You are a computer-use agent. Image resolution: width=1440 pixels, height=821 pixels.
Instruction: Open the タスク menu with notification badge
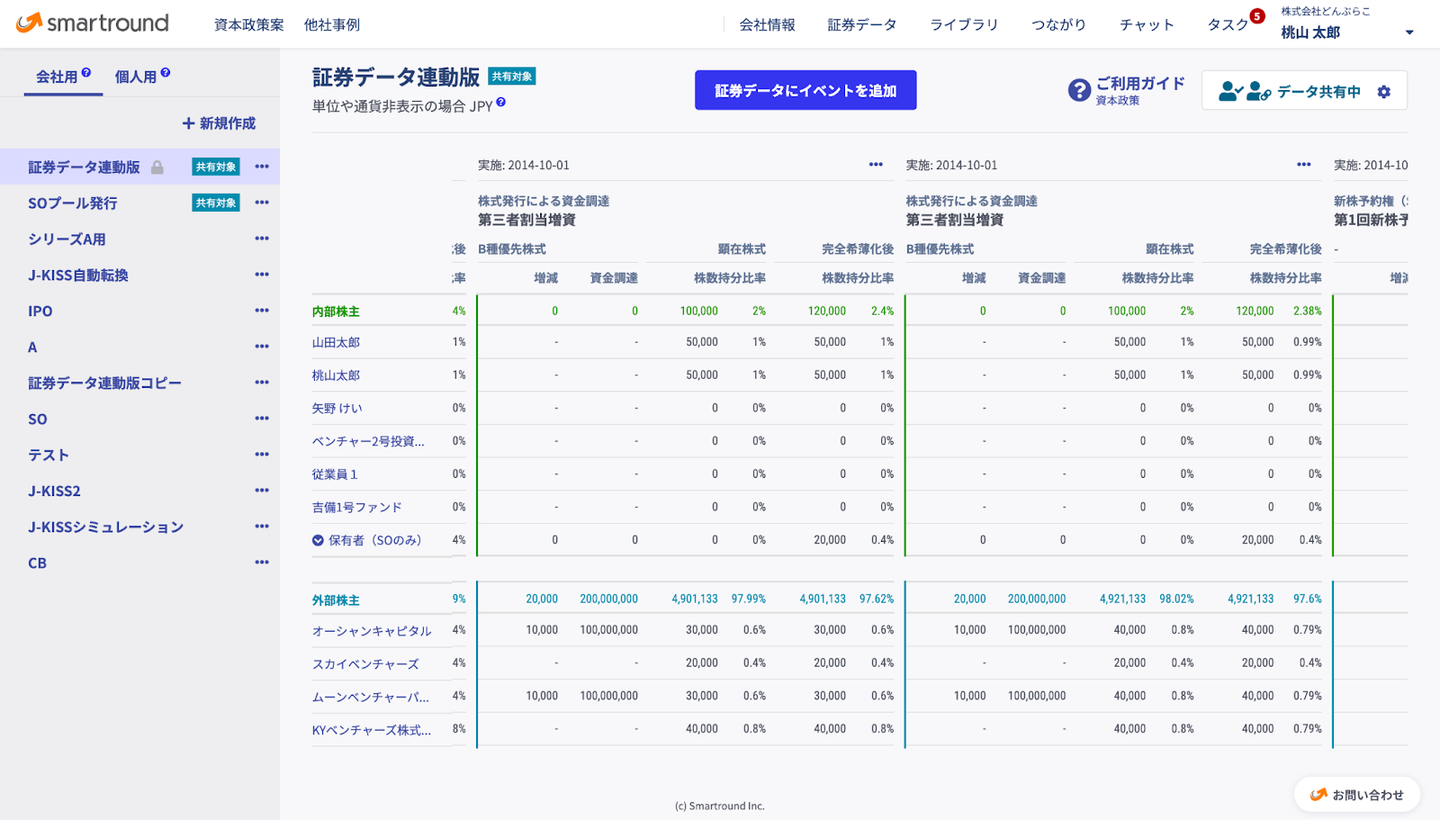1227,25
